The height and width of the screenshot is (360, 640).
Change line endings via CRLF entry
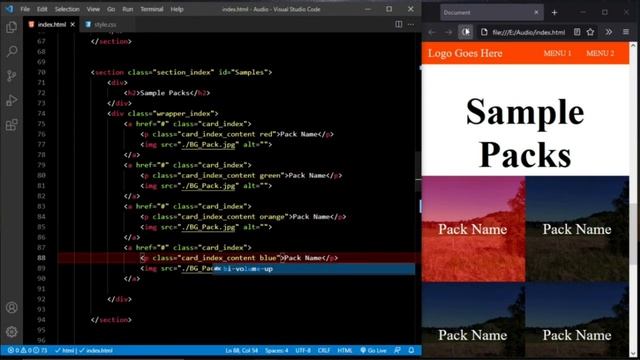(x=324, y=350)
